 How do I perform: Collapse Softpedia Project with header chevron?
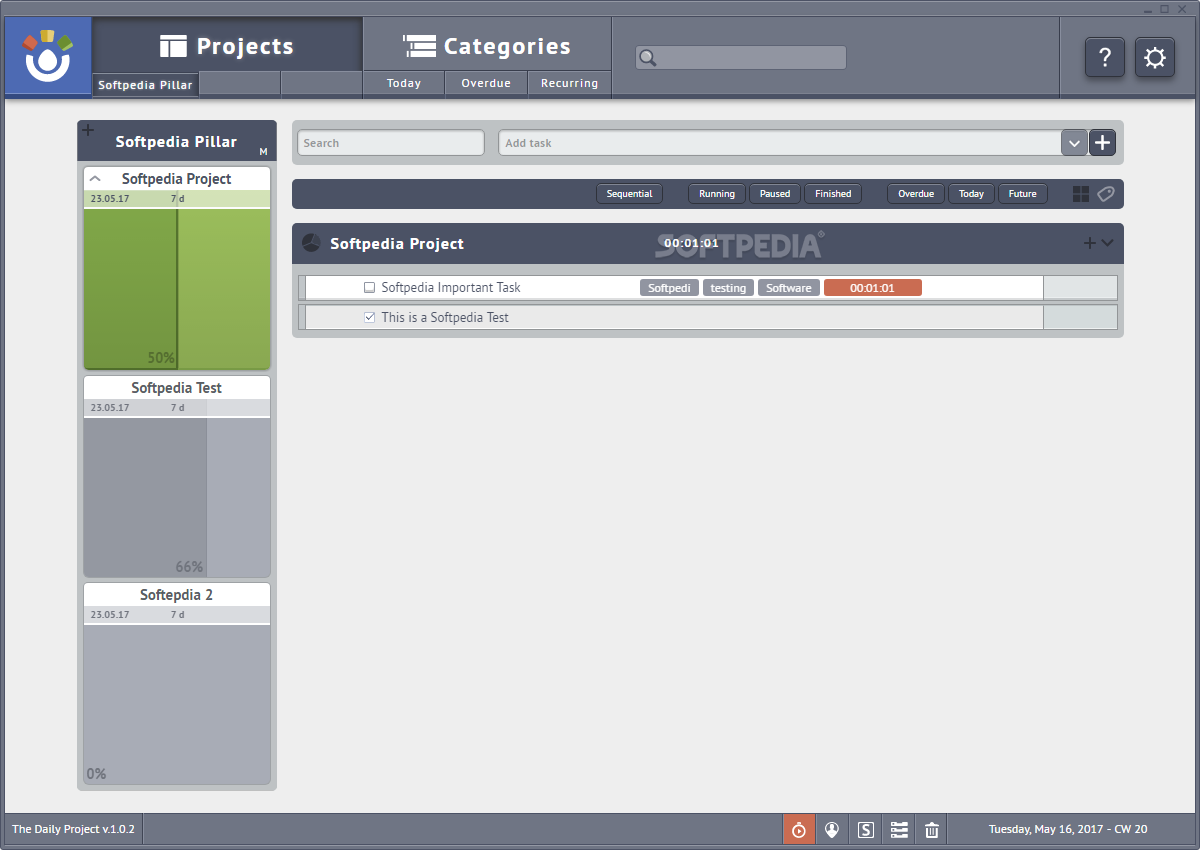click(1108, 243)
